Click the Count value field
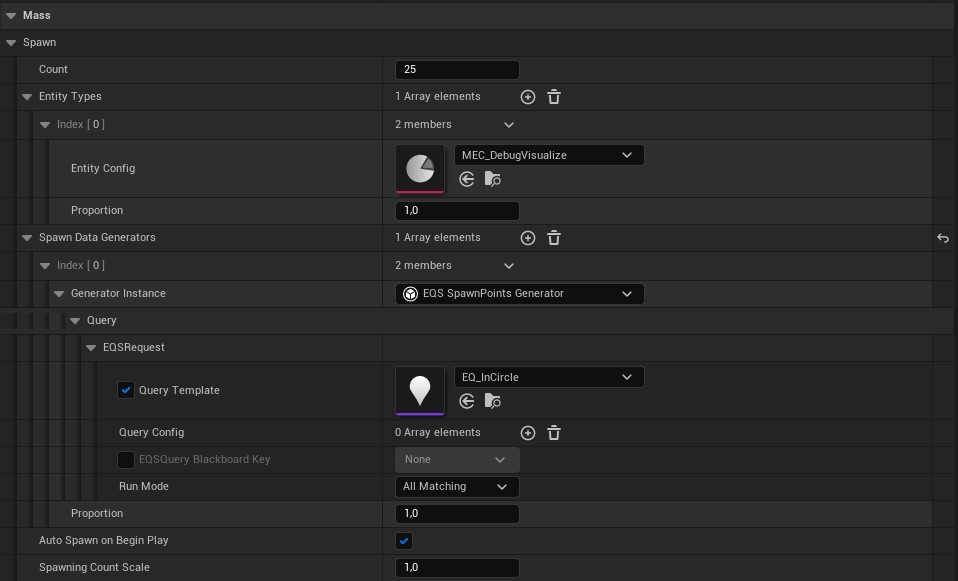 (x=457, y=70)
